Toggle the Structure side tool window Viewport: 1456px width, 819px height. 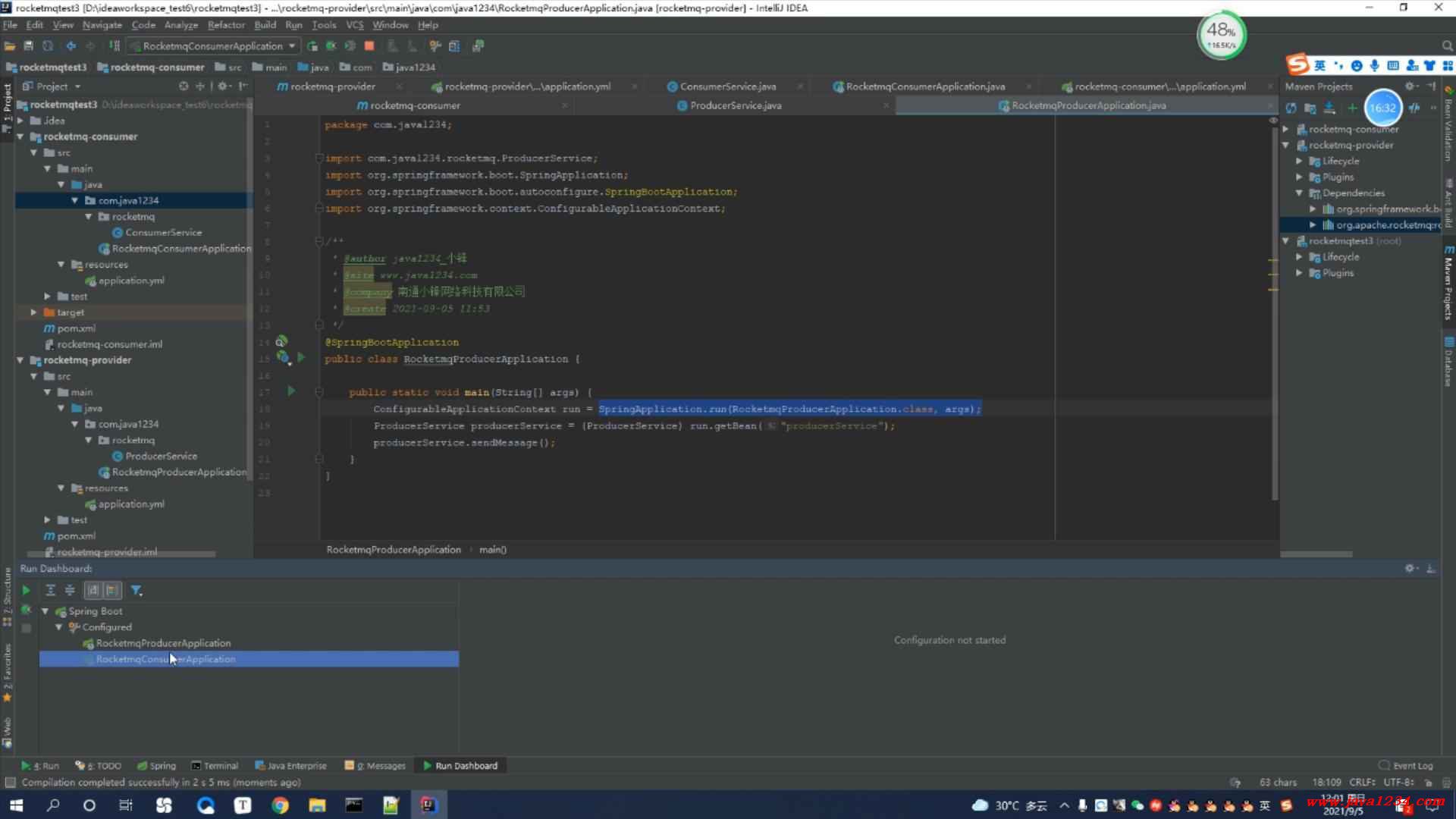click(7, 595)
